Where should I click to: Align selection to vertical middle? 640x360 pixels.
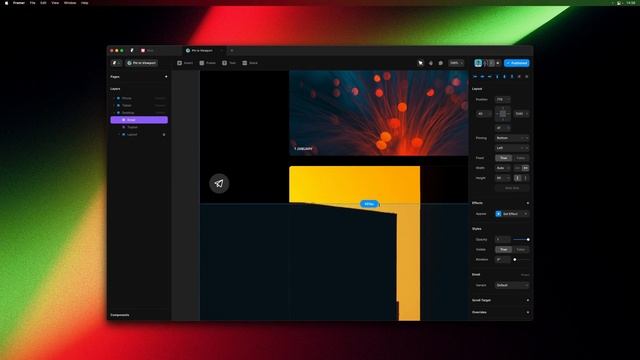click(504, 77)
